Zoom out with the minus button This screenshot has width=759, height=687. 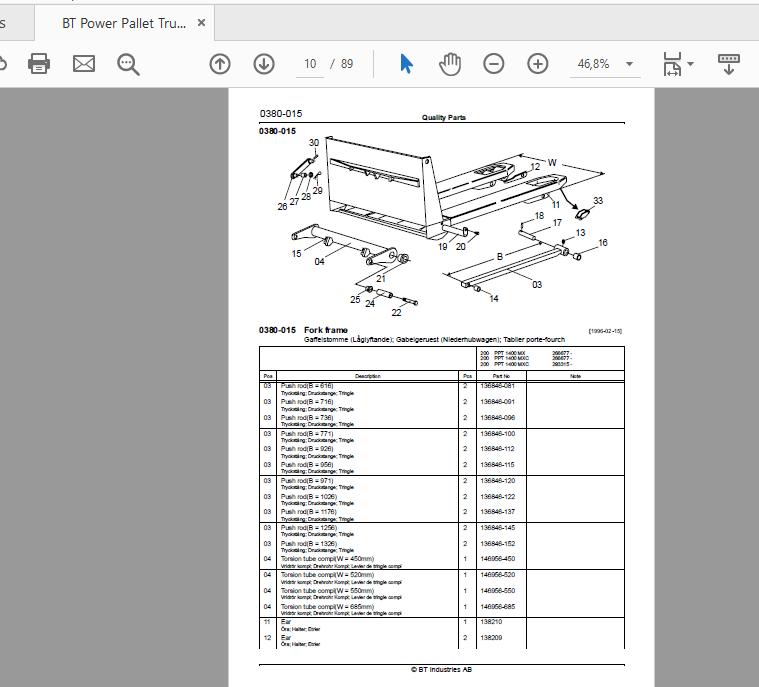click(494, 64)
